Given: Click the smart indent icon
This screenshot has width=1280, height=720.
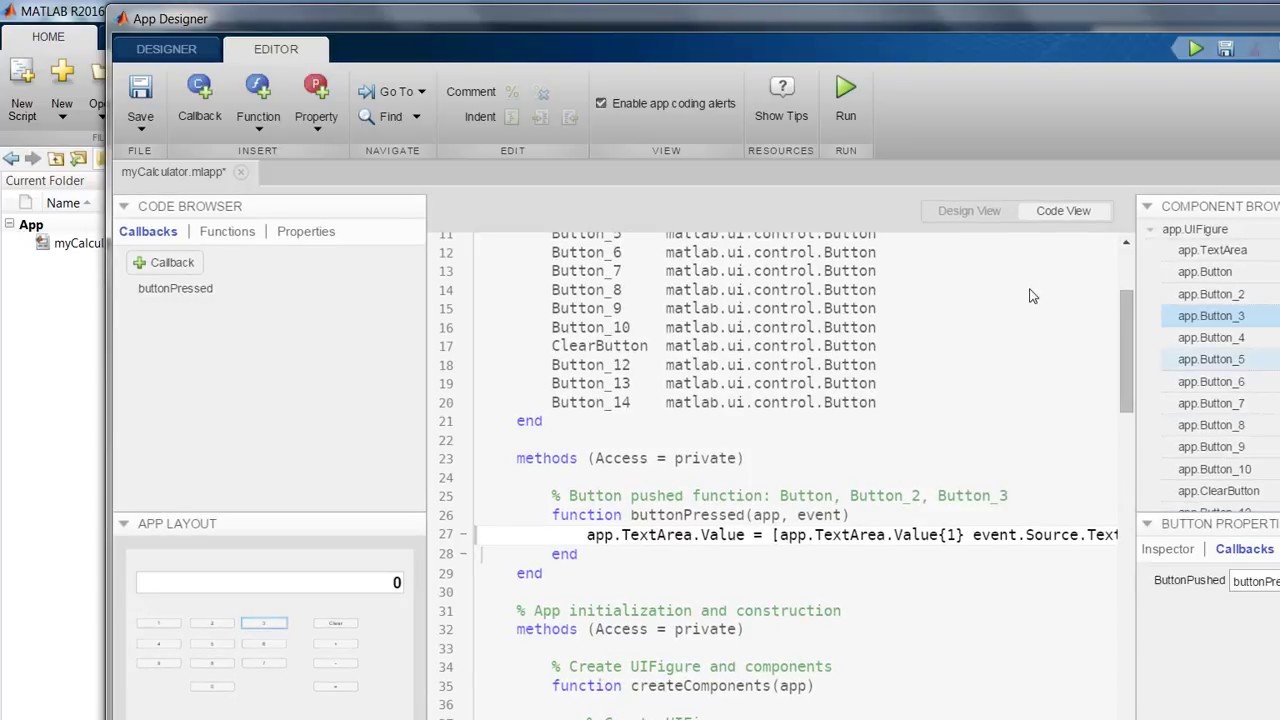Looking at the screenshot, I should pyautogui.click(x=512, y=117).
